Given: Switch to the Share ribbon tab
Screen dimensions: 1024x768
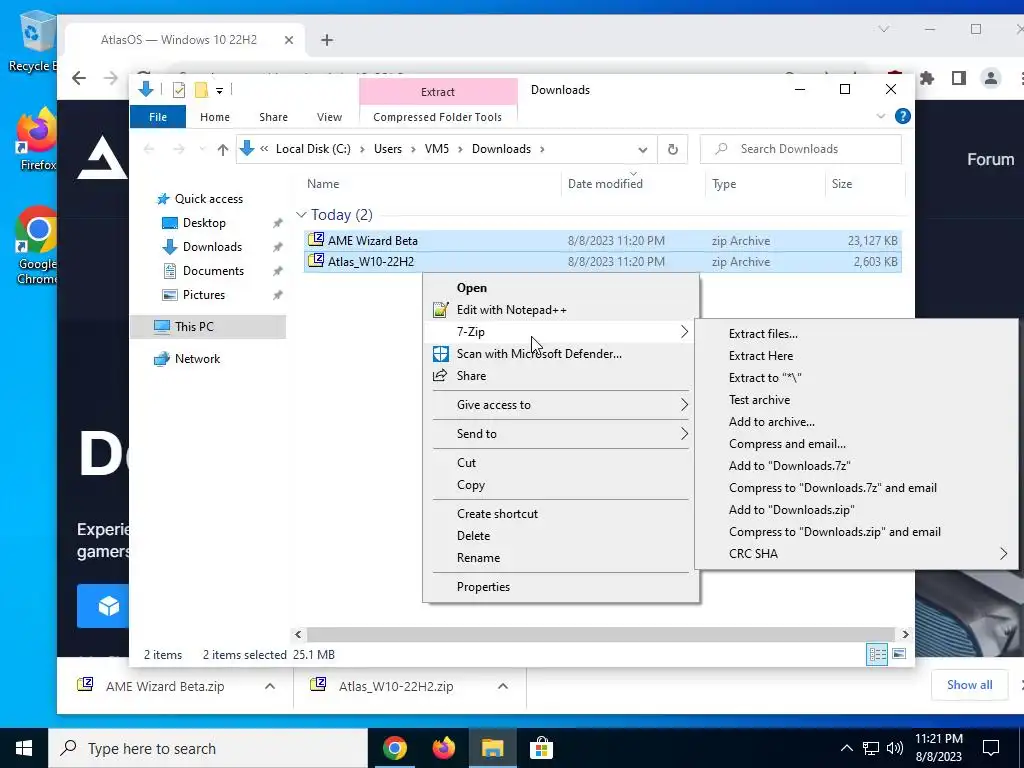Looking at the screenshot, I should pyautogui.click(x=273, y=117).
